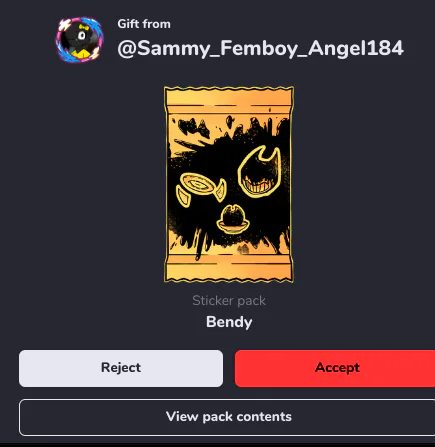The height and width of the screenshot is (447, 435).
Task: Click the bowler hat icon on the pack
Action: point(233,219)
